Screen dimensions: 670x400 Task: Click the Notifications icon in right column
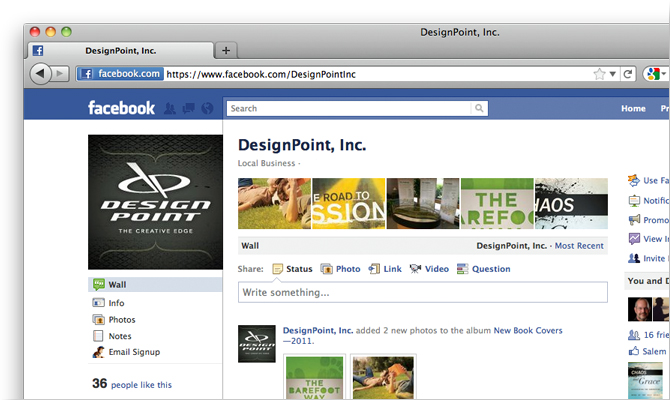click(x=634, y=200)
